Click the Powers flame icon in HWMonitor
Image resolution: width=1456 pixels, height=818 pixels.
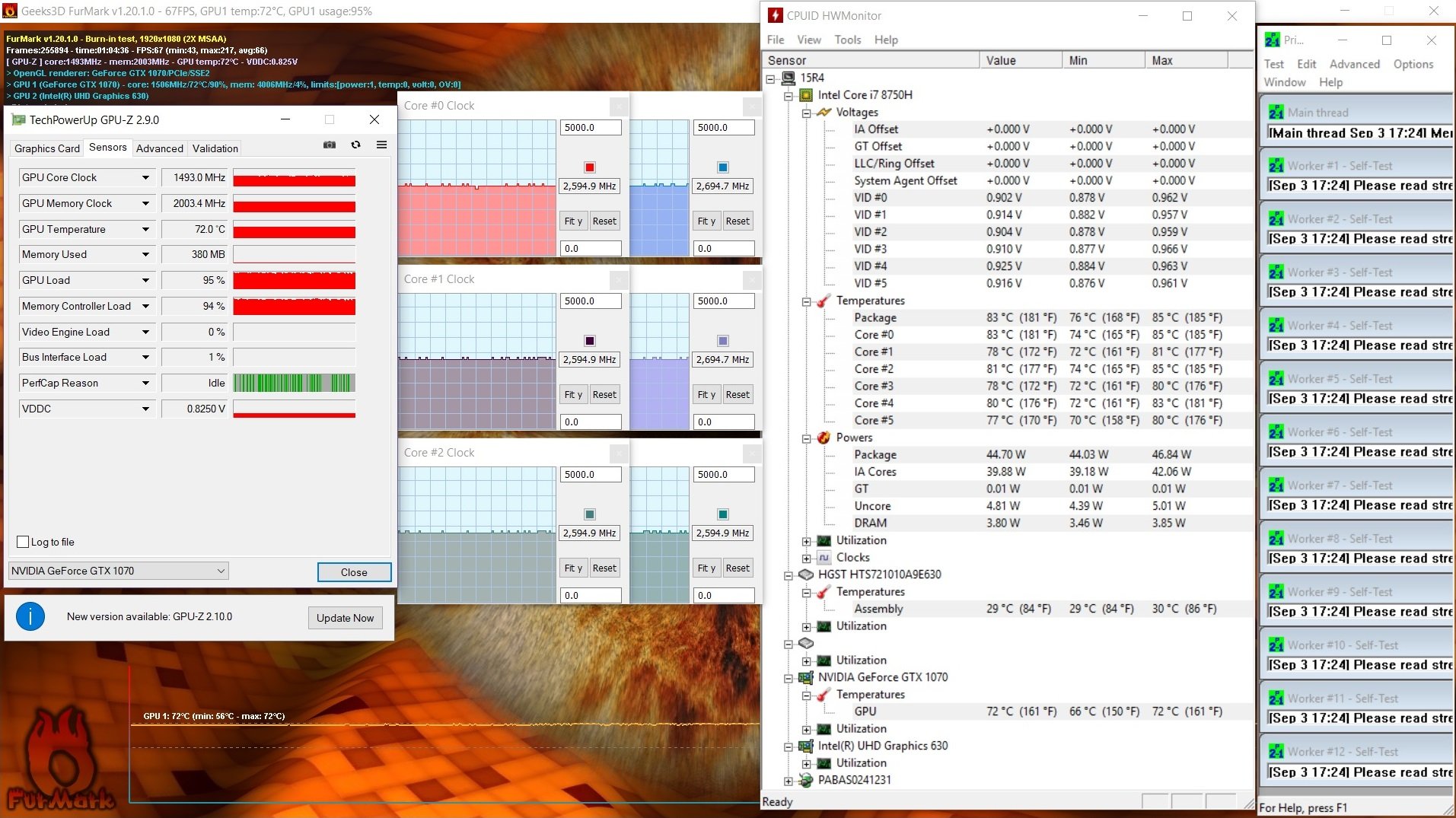click(824, 438)
